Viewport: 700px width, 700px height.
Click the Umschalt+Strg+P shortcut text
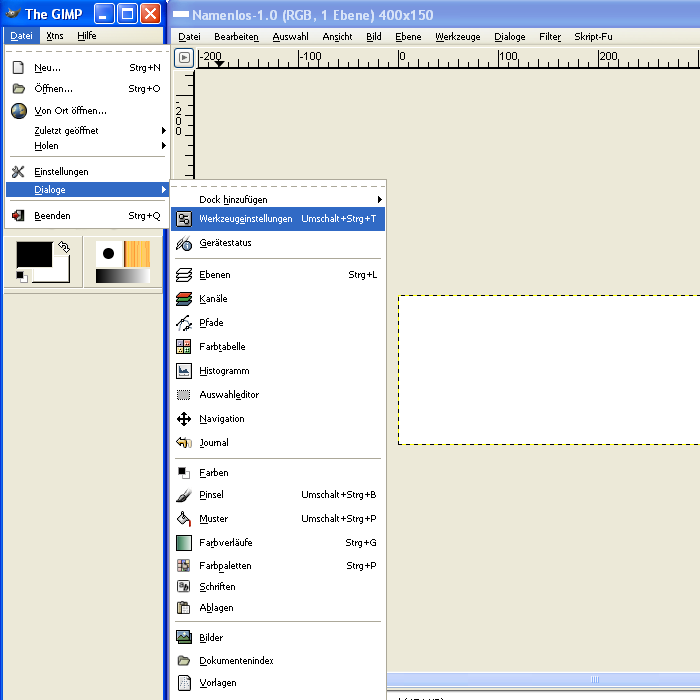pyautogui.click(x=338, y=518)
